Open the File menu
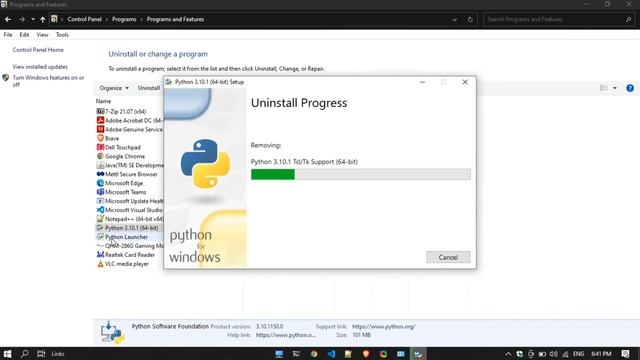The height and width of the screenshot is (360, 640). click(x=8, y=35)
